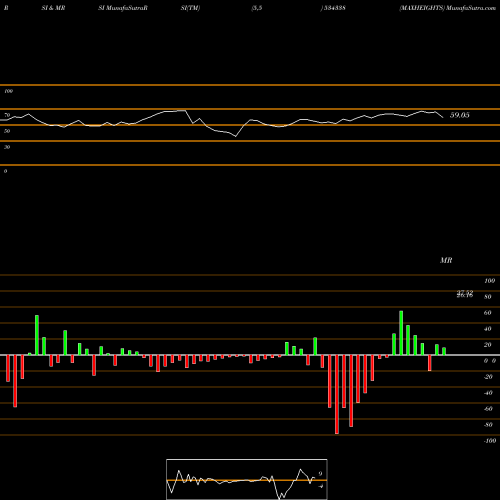Click the 'SI & MR' header text
This screenshot has height=500, width=500.
53,8
